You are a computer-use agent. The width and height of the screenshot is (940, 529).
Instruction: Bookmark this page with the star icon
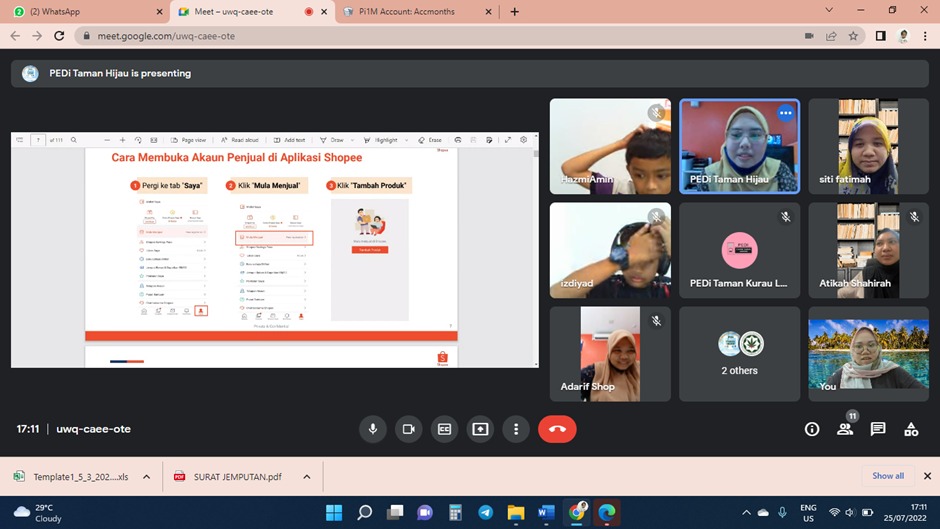click(x=853, y=36)
